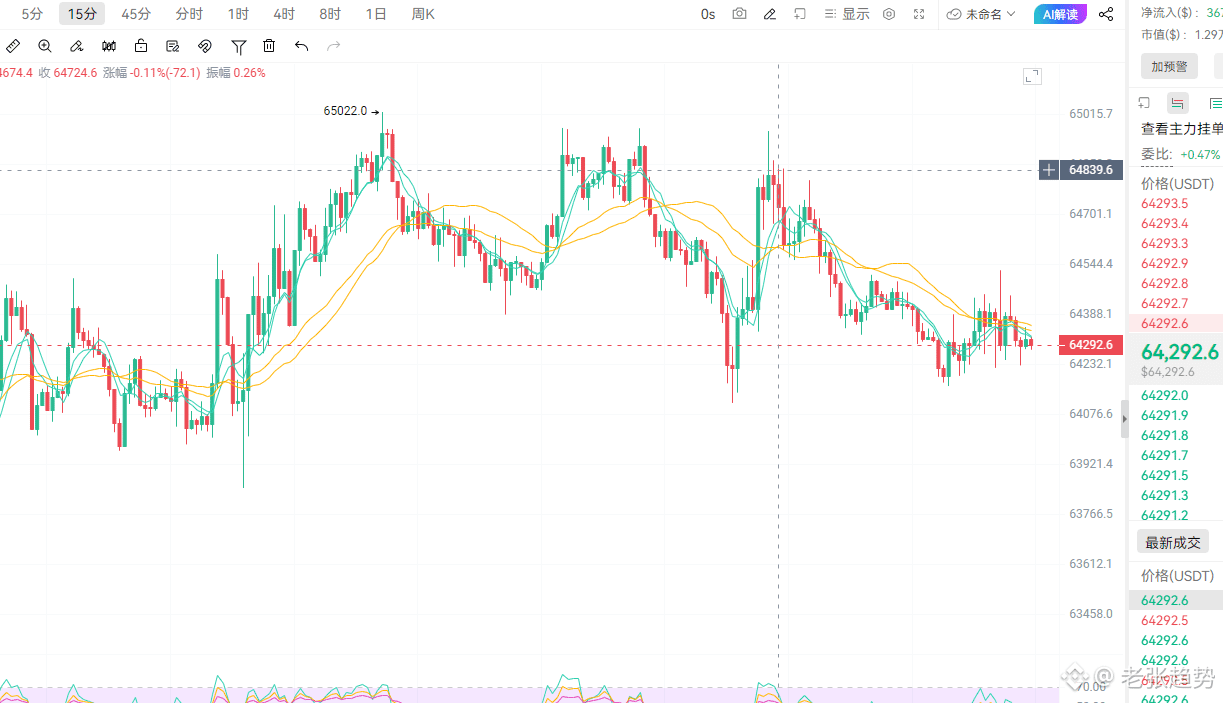Click the add-panel icon beside pencil
Image resolution: width=1223 pixels, height=703 pixels.
tap(800, 14)
